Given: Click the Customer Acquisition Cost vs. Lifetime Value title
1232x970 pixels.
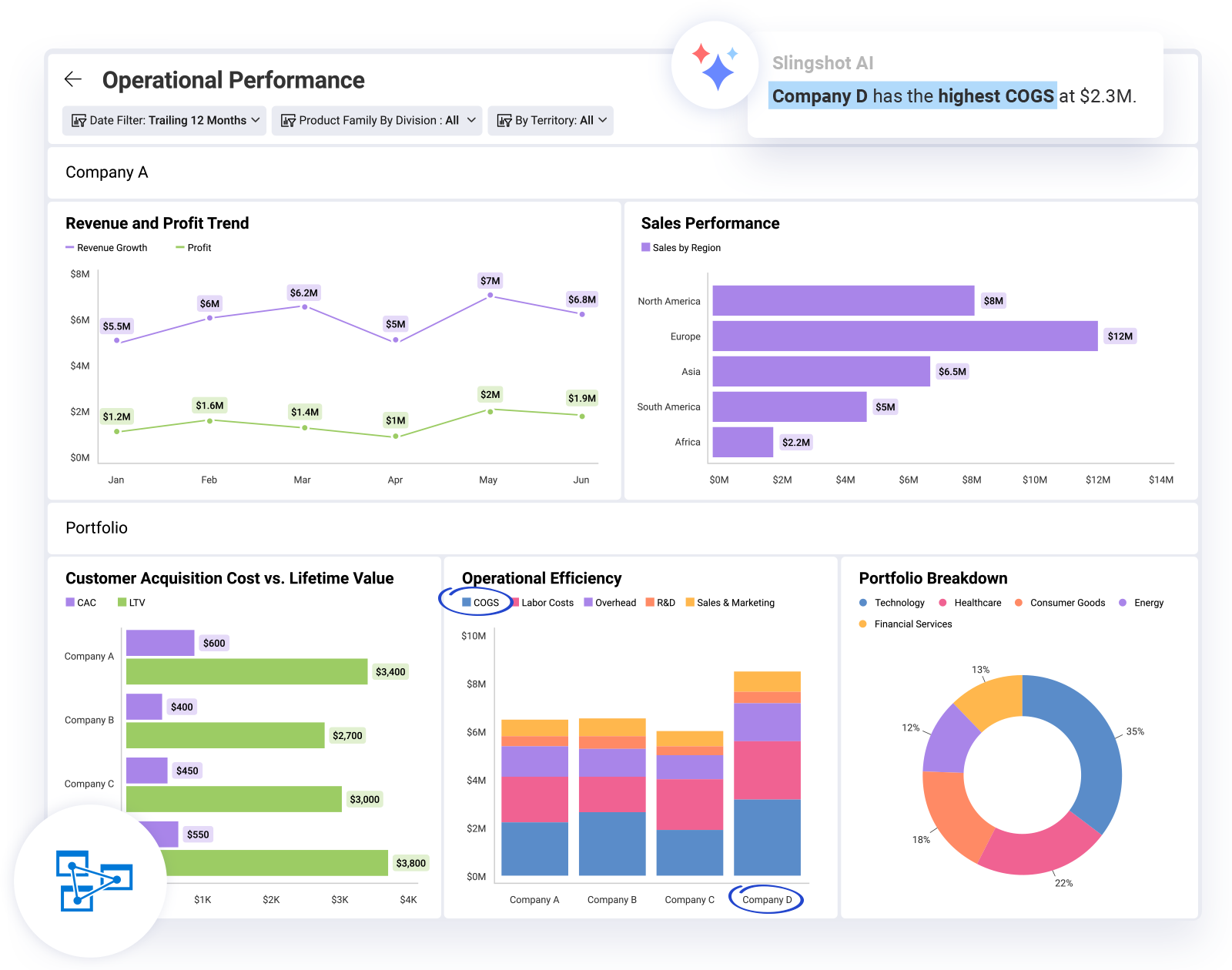Looking at the screenshot, I should point(229,578).
